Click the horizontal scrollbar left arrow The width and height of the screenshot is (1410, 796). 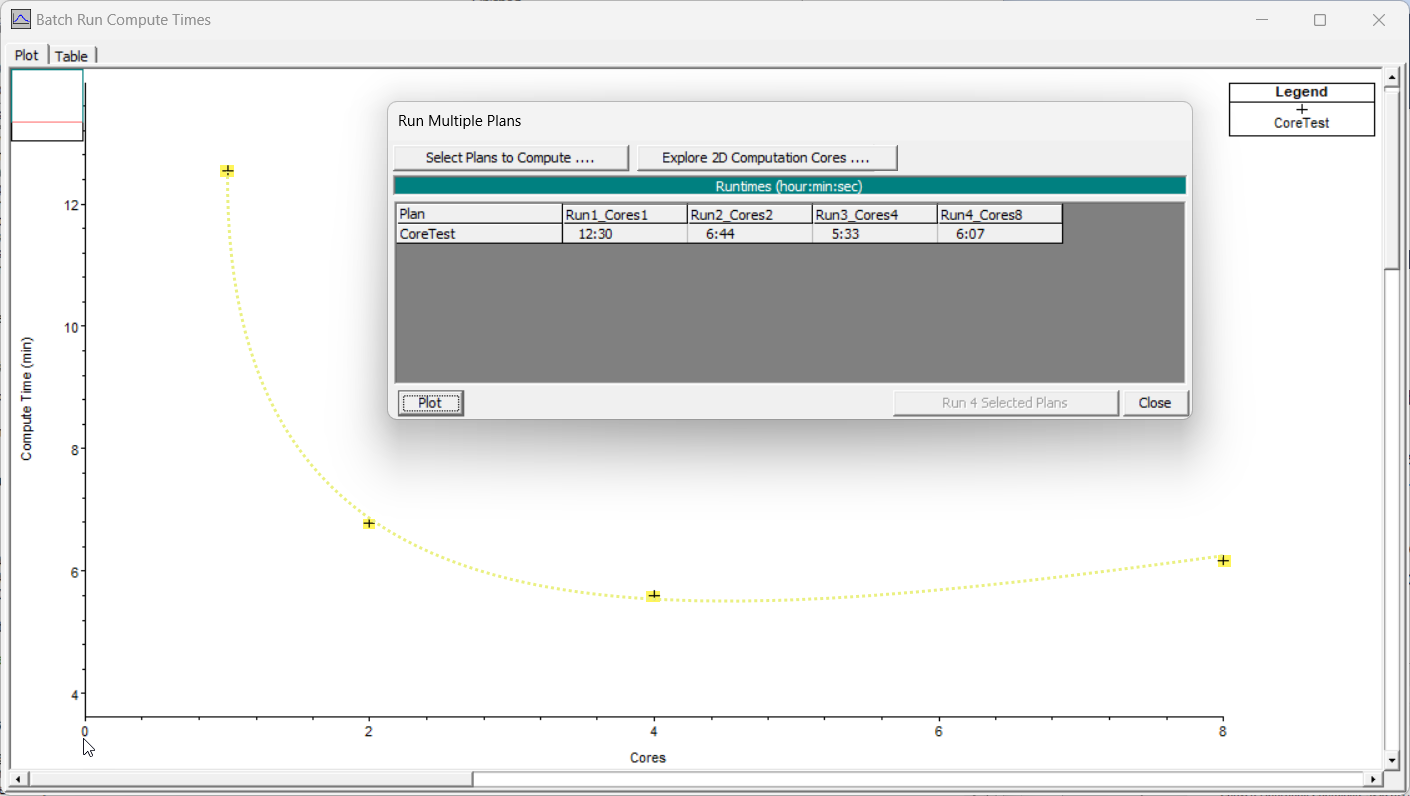point(18,779)
